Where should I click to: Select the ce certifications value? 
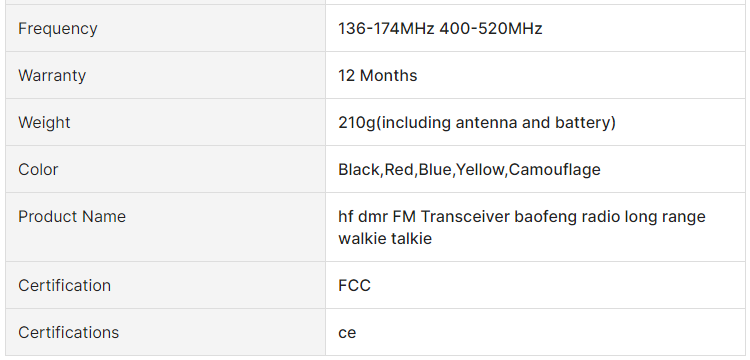click(347, 333)
